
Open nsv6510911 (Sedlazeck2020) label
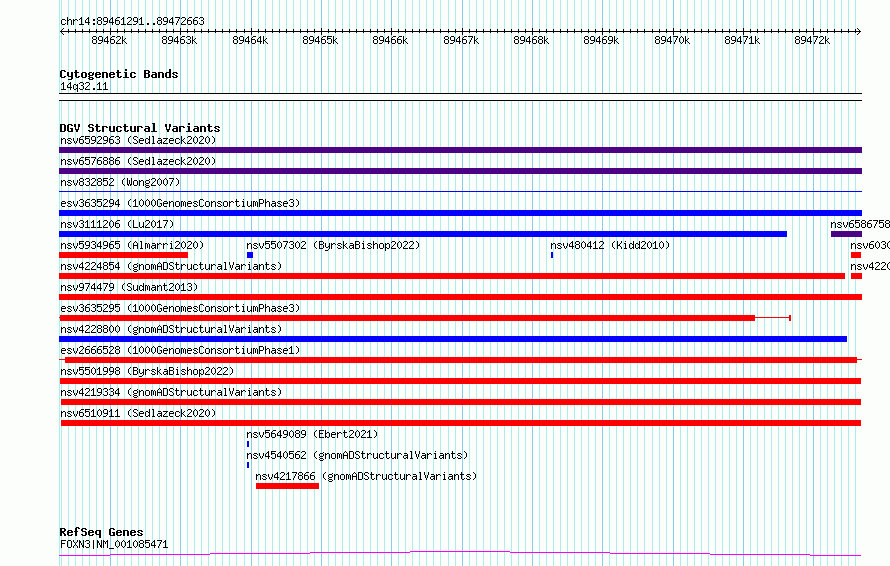138,413
